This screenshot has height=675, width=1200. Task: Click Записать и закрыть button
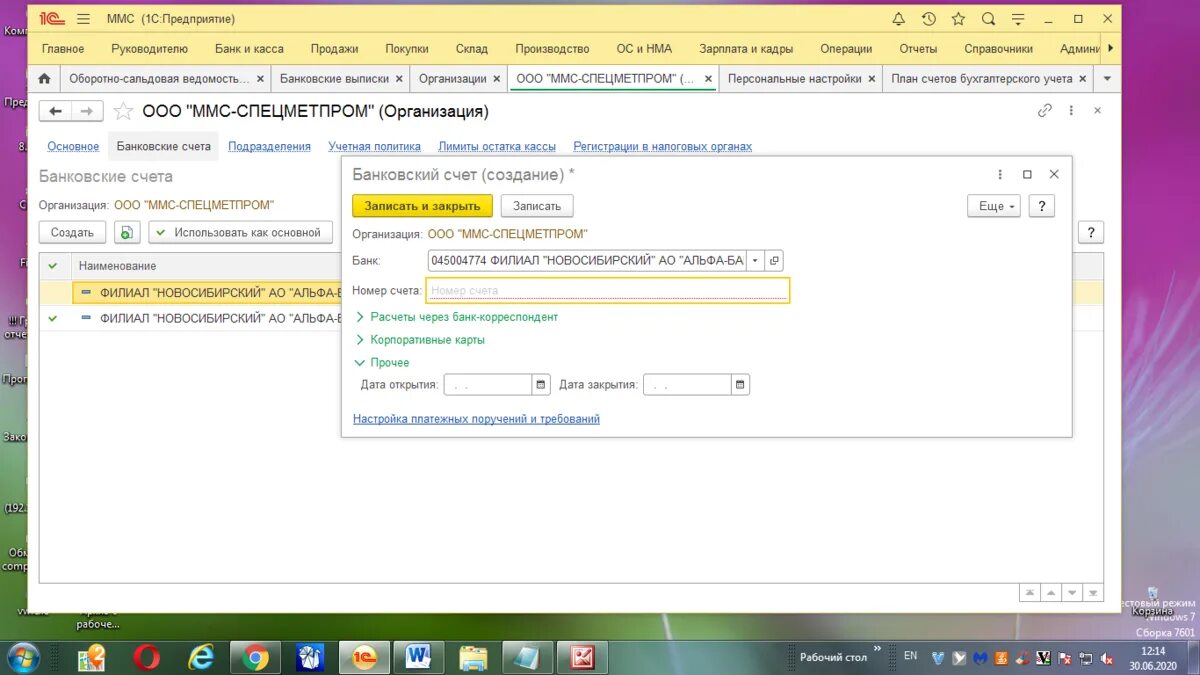coord(422,206)
